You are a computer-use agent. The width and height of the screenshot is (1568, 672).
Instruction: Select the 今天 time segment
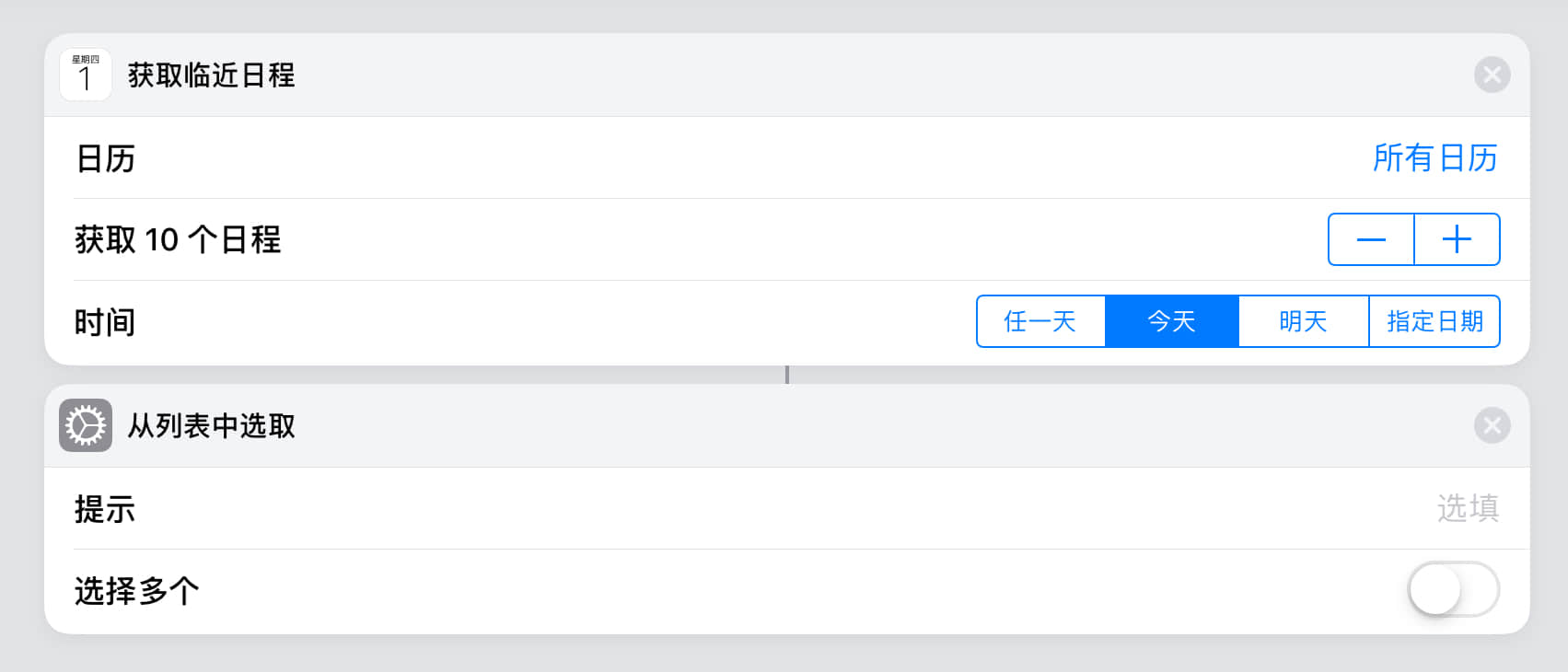[1171, 321]
